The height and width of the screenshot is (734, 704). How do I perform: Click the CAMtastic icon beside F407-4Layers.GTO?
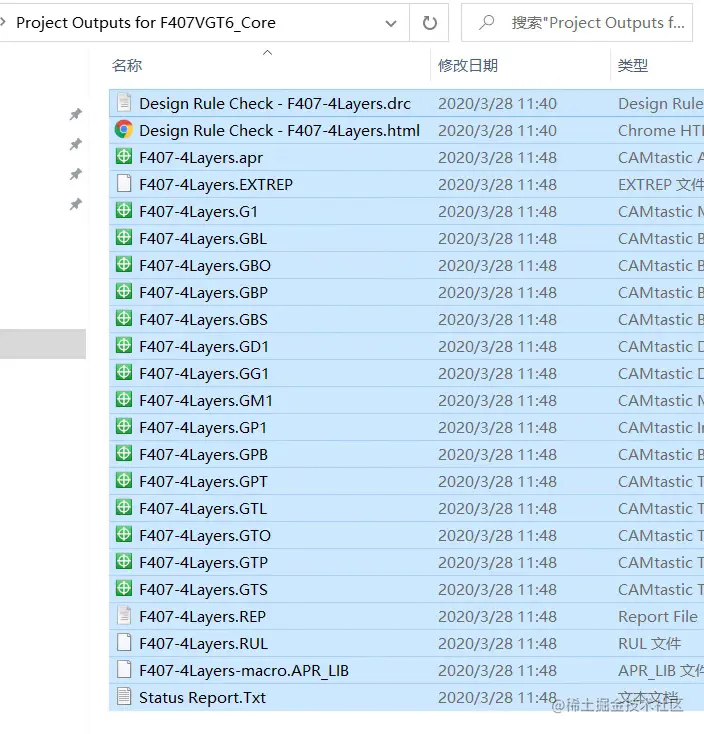click(124, 534)
